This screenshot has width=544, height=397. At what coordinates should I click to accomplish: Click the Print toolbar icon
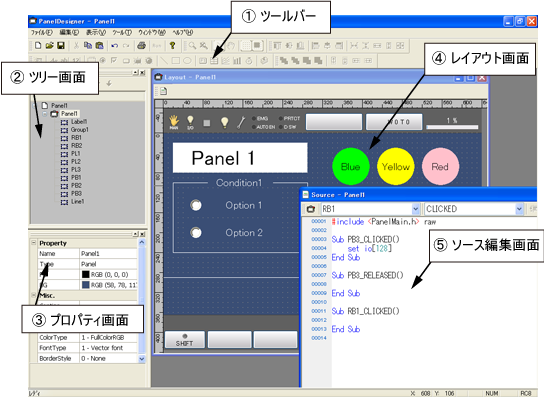click(x=141, y=45)
